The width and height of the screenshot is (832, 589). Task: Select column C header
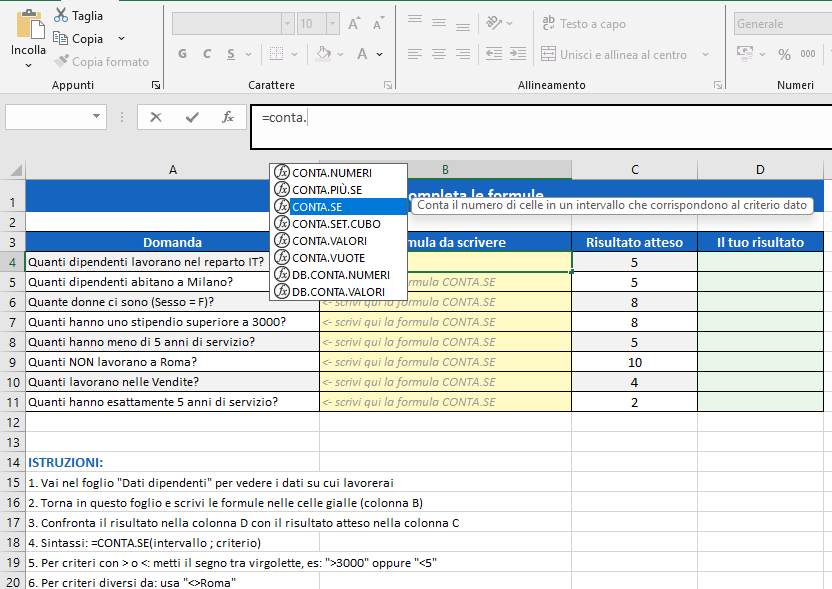pos(635,170)
